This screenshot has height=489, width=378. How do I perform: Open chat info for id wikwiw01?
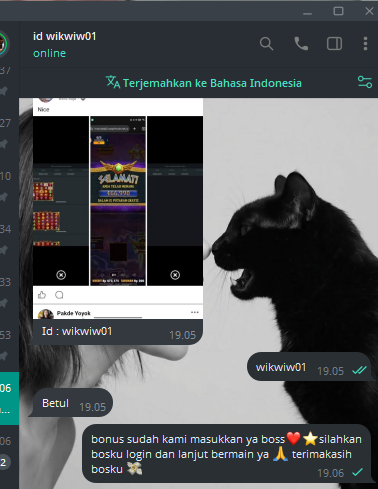pyautogui.click(x=65, y=36)
